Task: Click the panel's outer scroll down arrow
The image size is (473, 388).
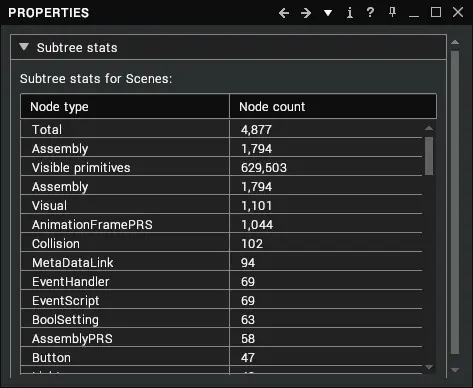Action: (455, 370)
